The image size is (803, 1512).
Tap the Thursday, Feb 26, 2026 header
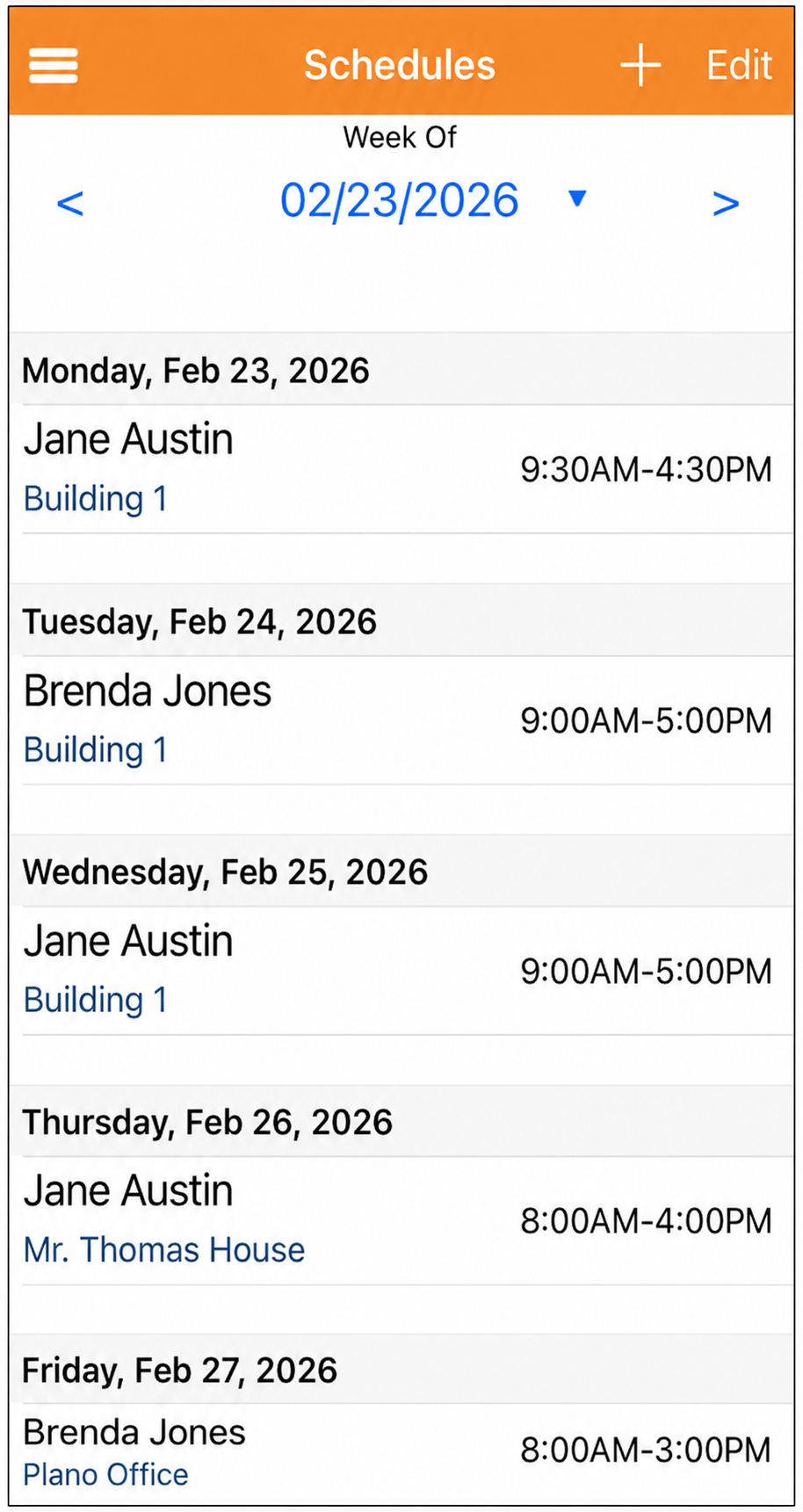(207, 1122)
